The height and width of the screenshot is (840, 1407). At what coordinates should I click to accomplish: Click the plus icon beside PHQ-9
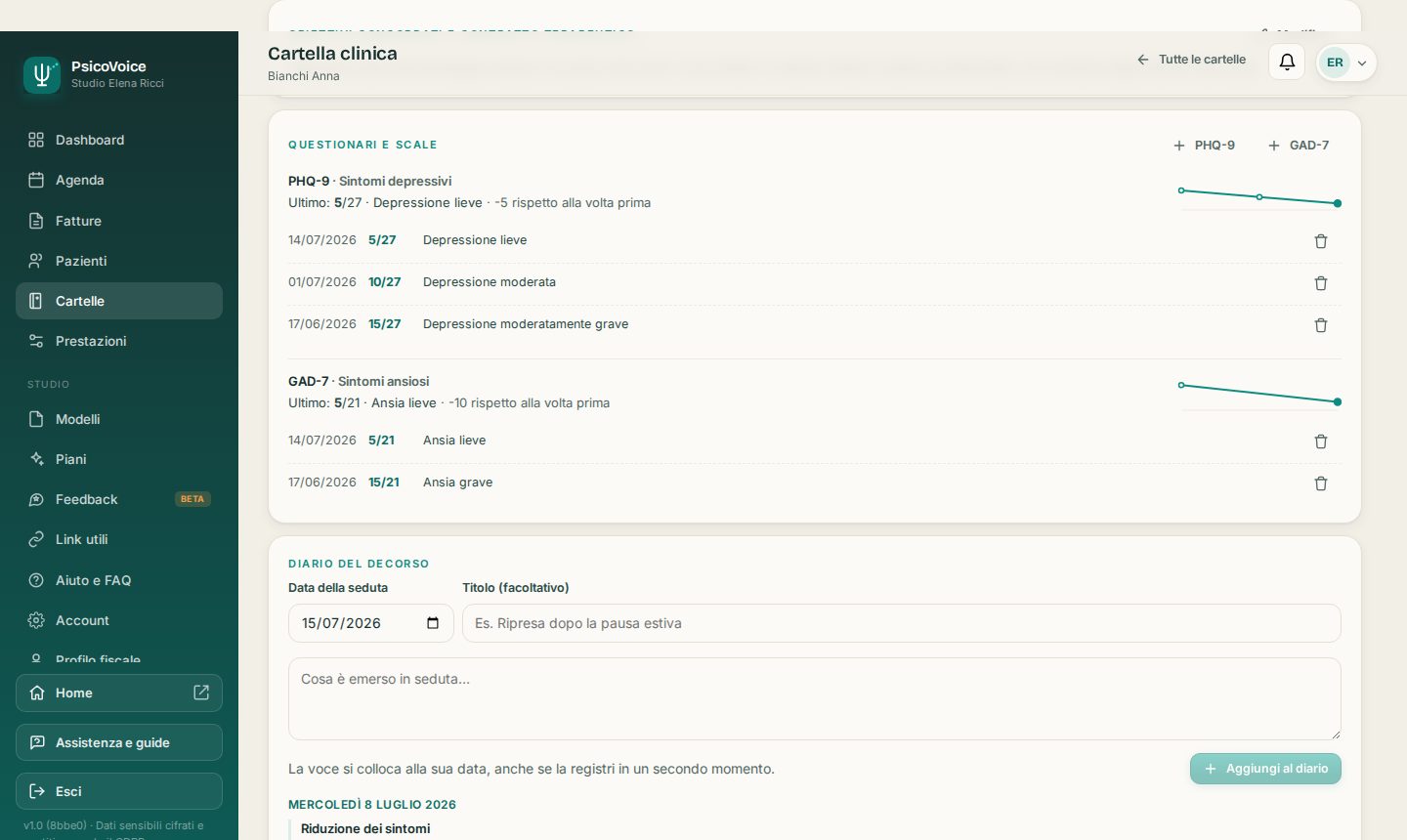(1179, 146)
